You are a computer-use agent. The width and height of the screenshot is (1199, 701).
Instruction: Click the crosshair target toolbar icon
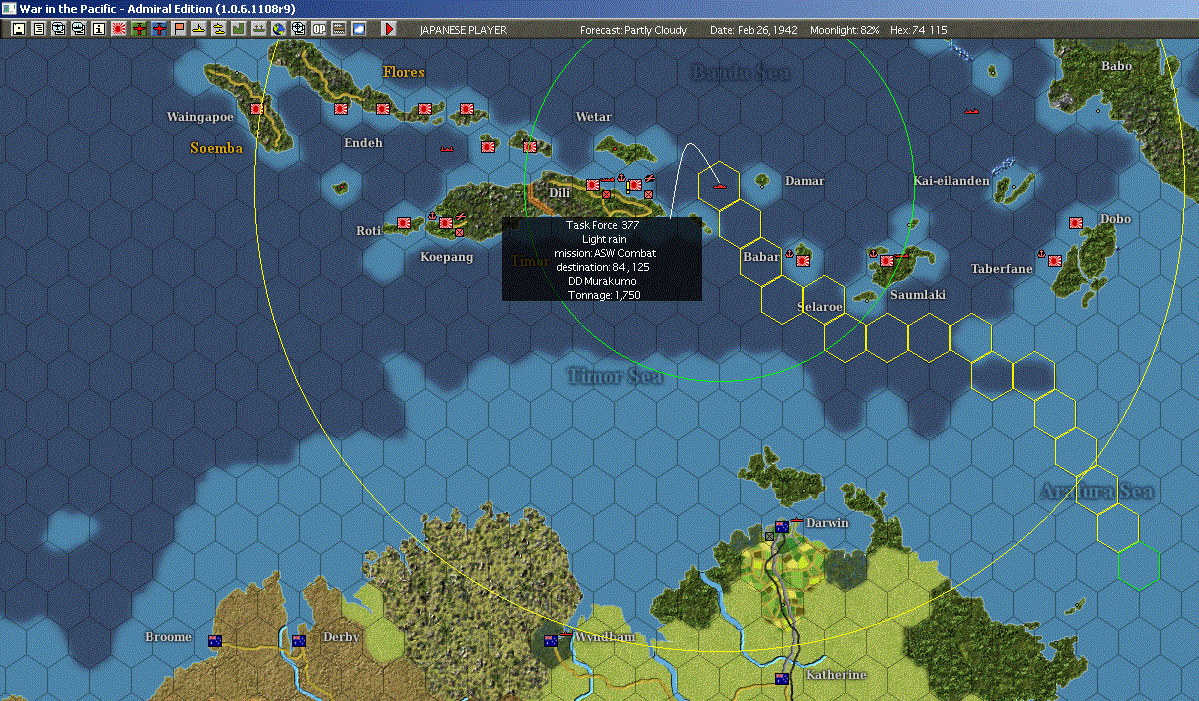(x=298, y=29)
